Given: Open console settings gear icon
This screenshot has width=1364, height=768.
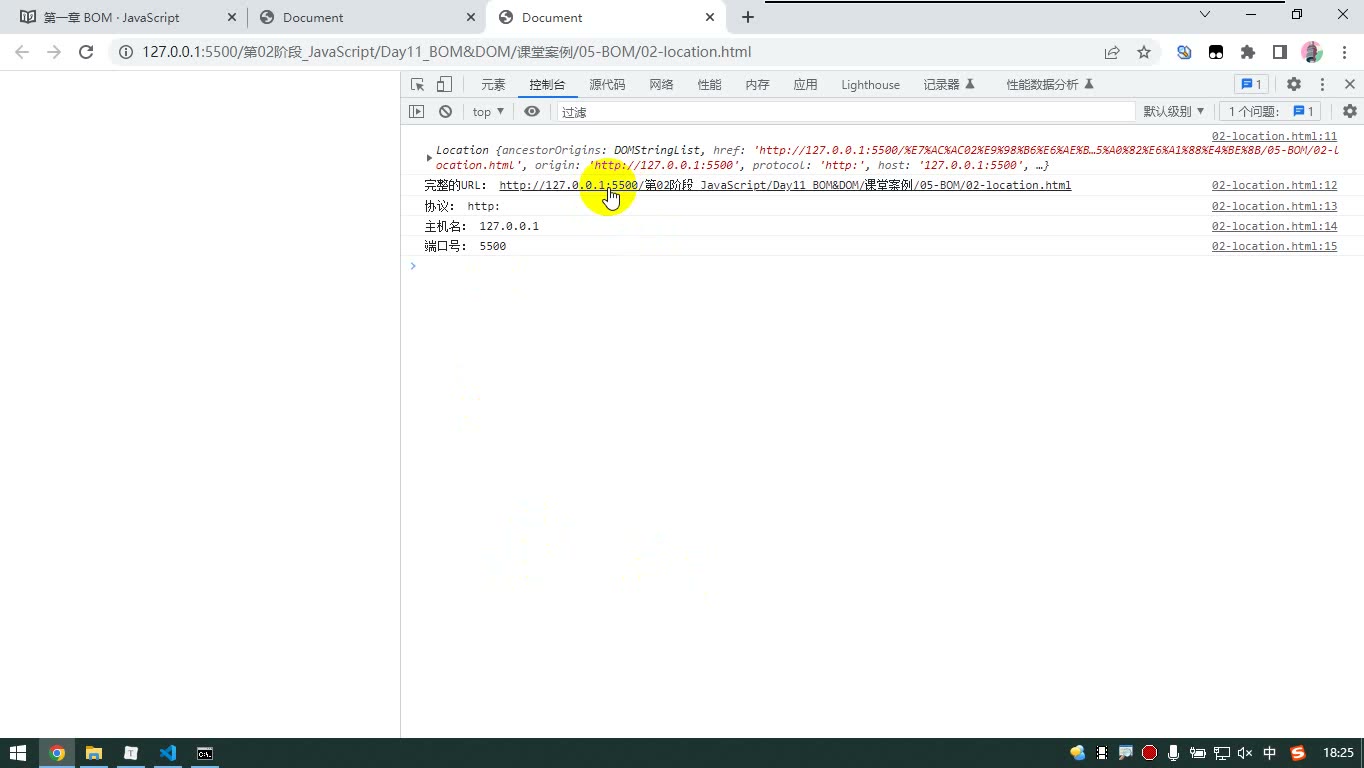Looking at the screenshot, I should tap(1350, 112).
